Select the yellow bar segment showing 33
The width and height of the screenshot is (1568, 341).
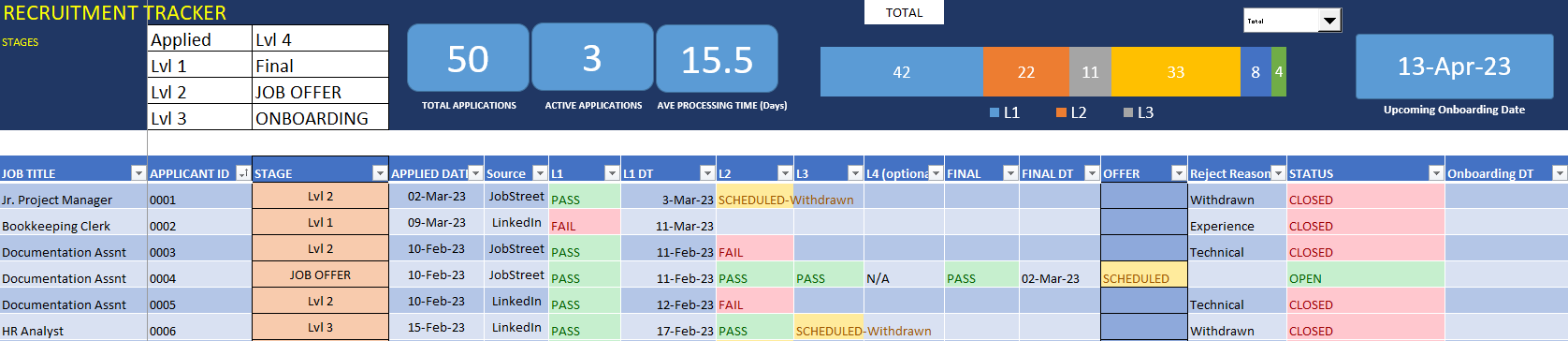pos(1176,72)
